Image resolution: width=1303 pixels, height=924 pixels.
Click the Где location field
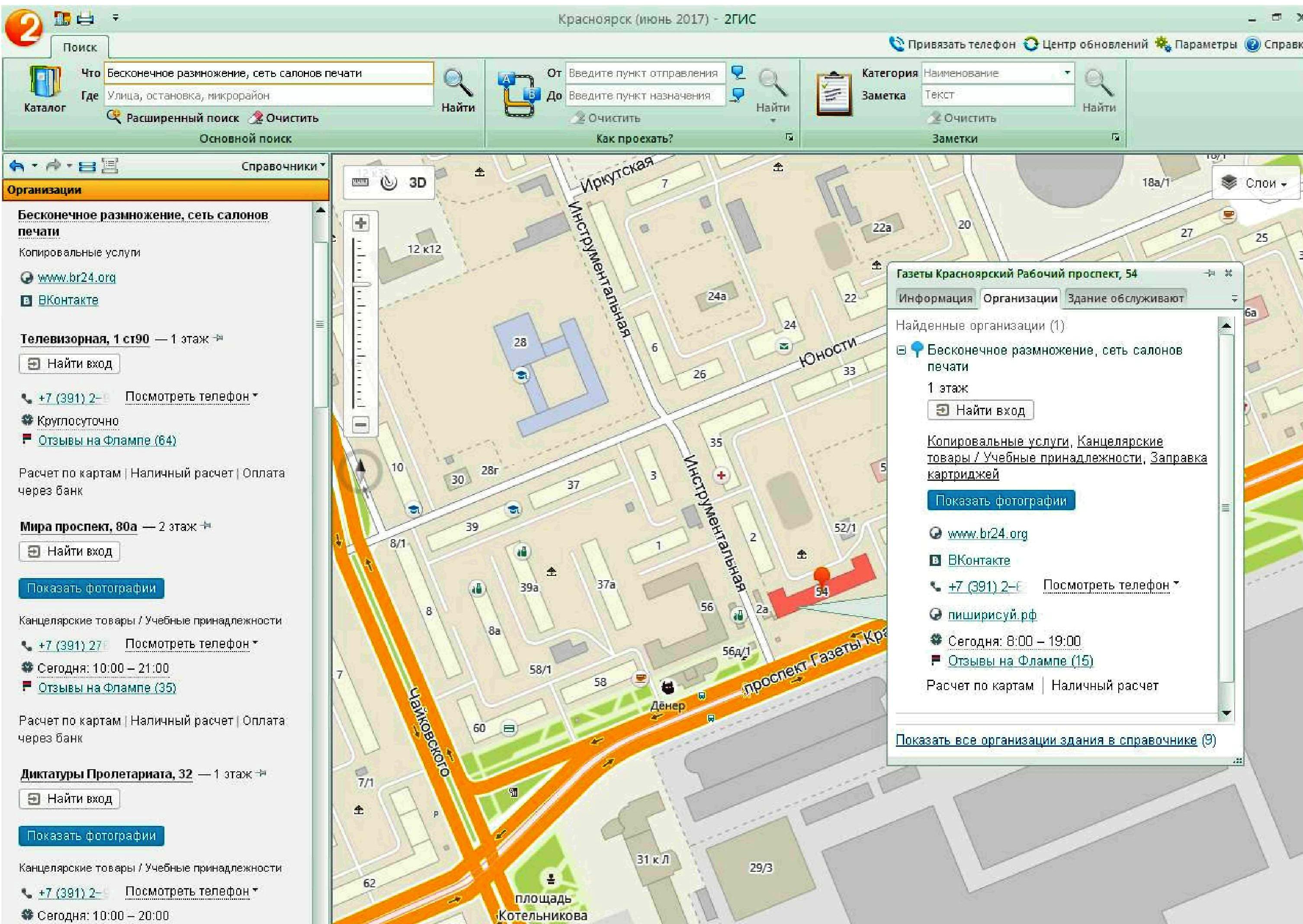coord(269,96)
